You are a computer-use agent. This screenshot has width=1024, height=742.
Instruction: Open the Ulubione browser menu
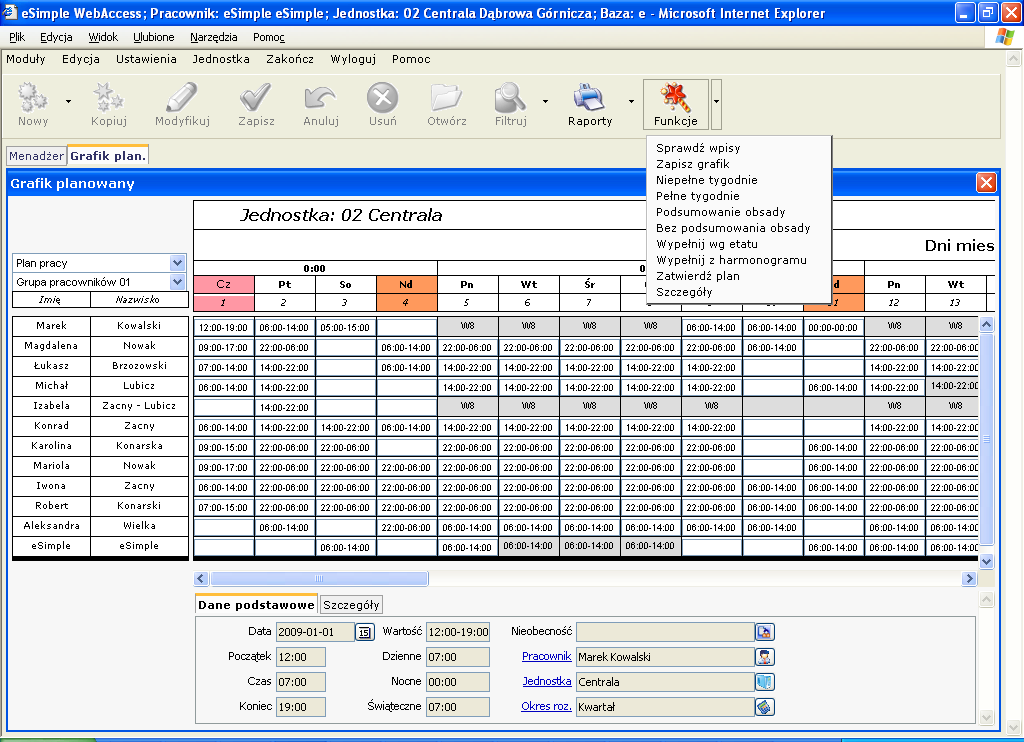coord(153,37)
